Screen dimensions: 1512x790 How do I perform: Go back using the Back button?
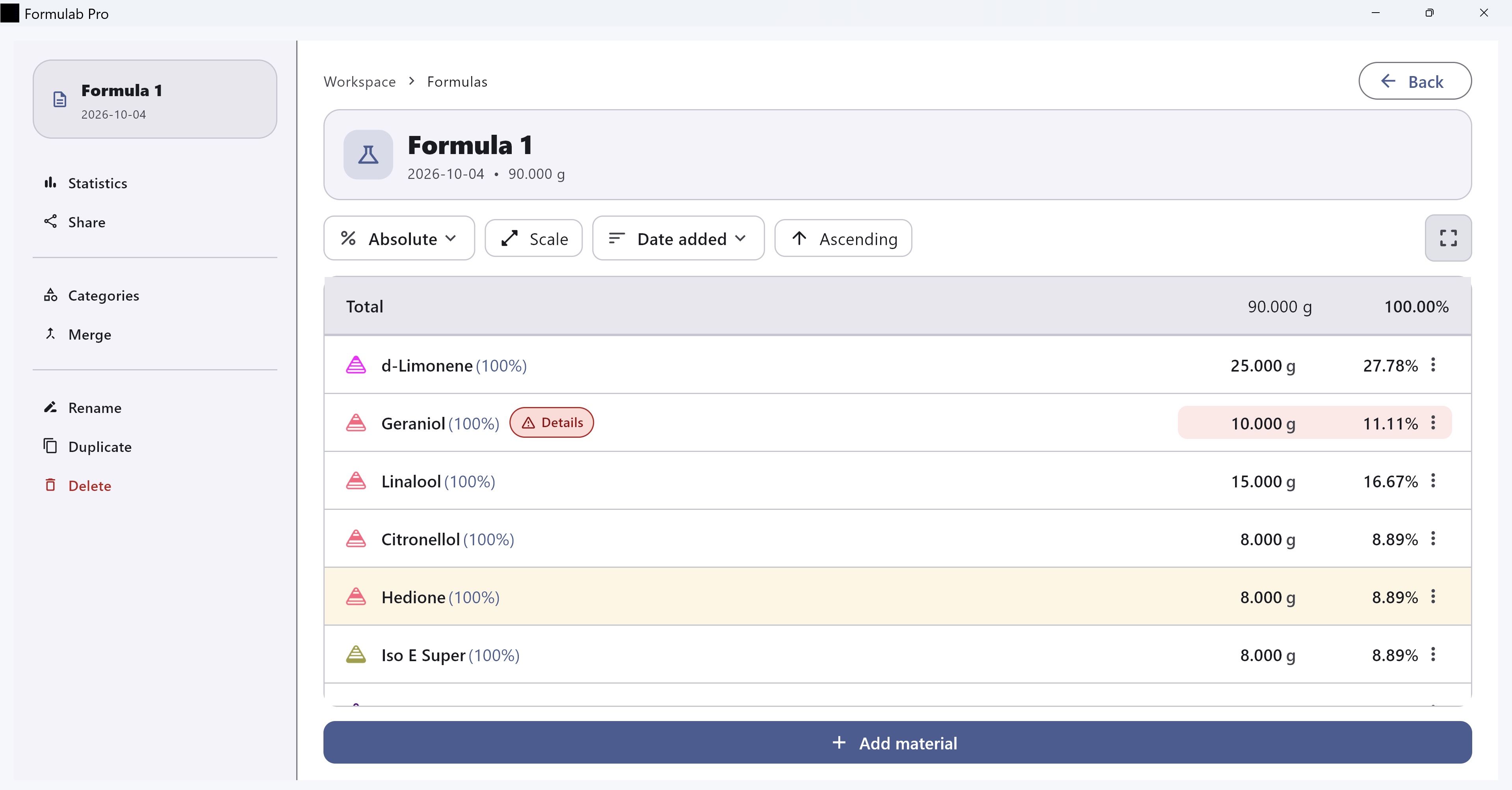[1415, 81]
